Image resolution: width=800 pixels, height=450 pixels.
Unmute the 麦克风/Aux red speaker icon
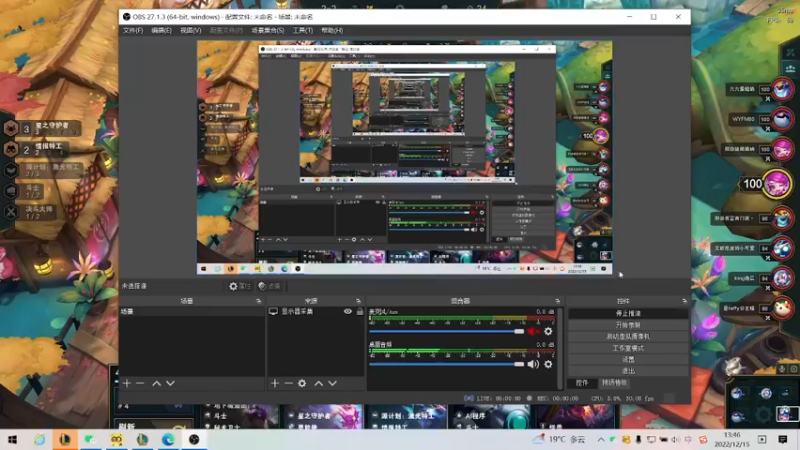(532, 332)
